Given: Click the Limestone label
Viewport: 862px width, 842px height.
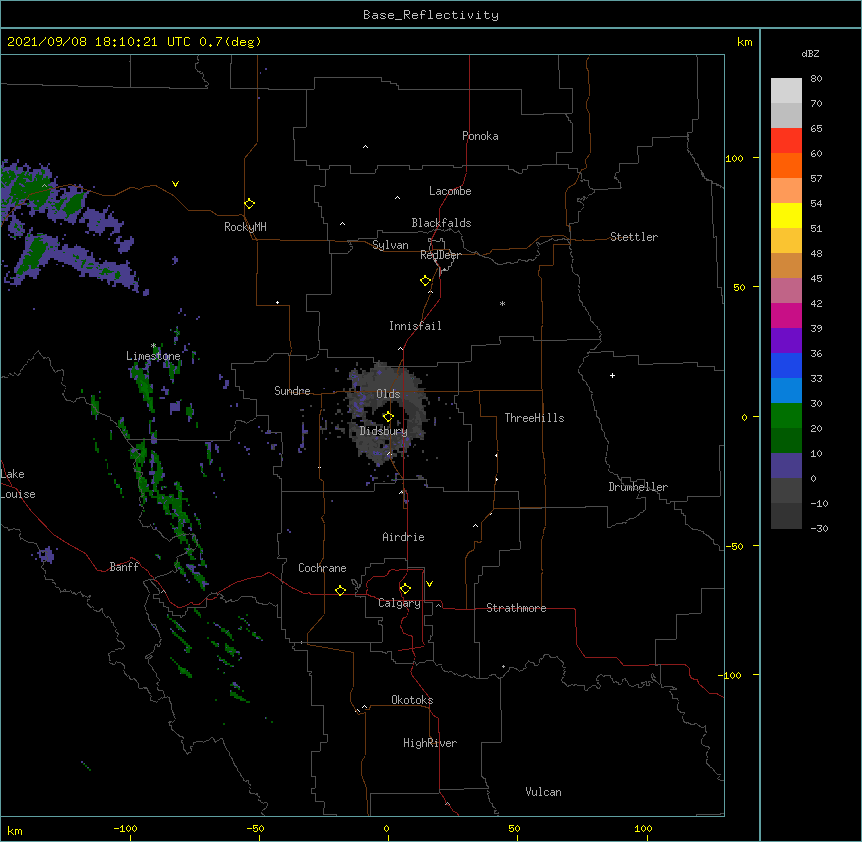Looking at the screenshot, I should pos(153,356).
